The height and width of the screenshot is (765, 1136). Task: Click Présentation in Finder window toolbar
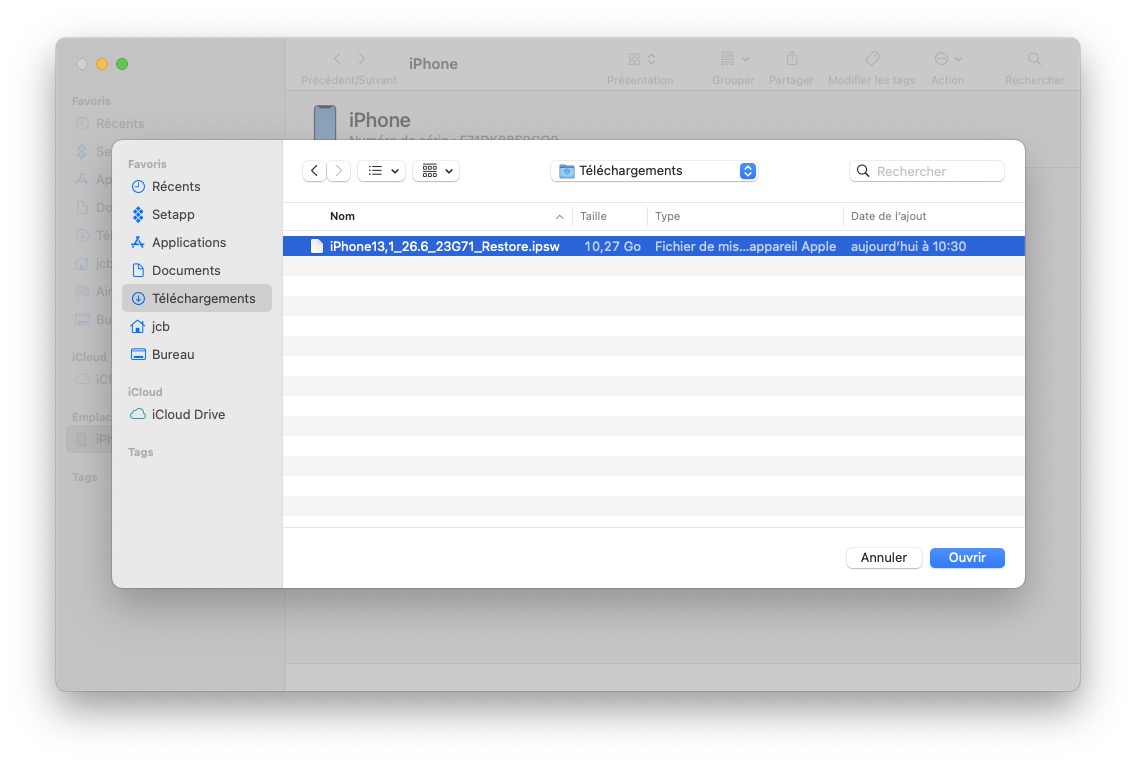point(640,68)
